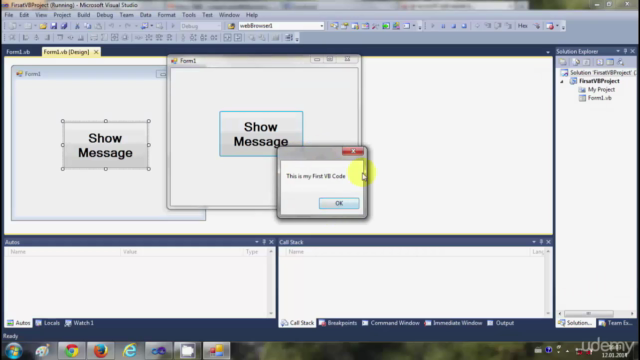Open Solution Explorer window position dropdown
The image size is (640, 360).
click(x=618, y=51)
